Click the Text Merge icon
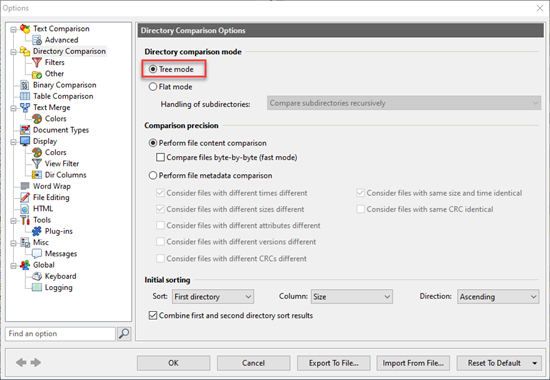Screen dimensions: 550x380 (x=25, y=107)
